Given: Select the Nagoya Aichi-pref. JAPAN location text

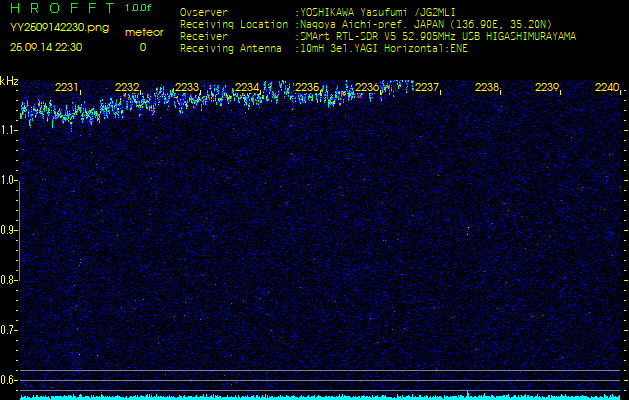Looking at the screenshot, I should (x=426, y=24).
